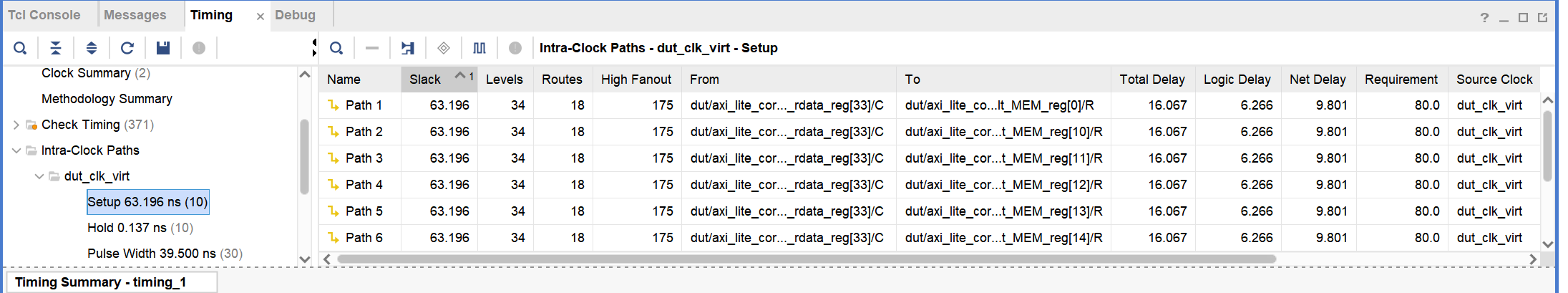Collapse the Intra-Clock Paths node
This screenshot has width=1568, height=293.
(16, 150)
